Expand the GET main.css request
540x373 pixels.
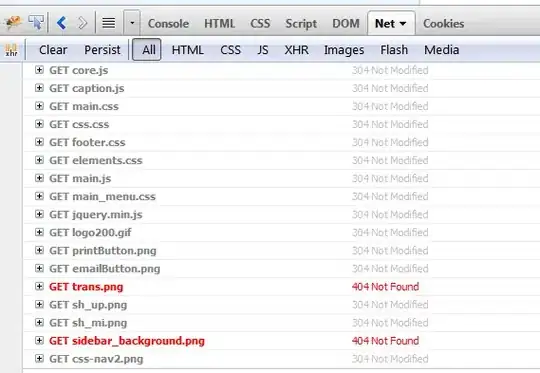[40, 106]
